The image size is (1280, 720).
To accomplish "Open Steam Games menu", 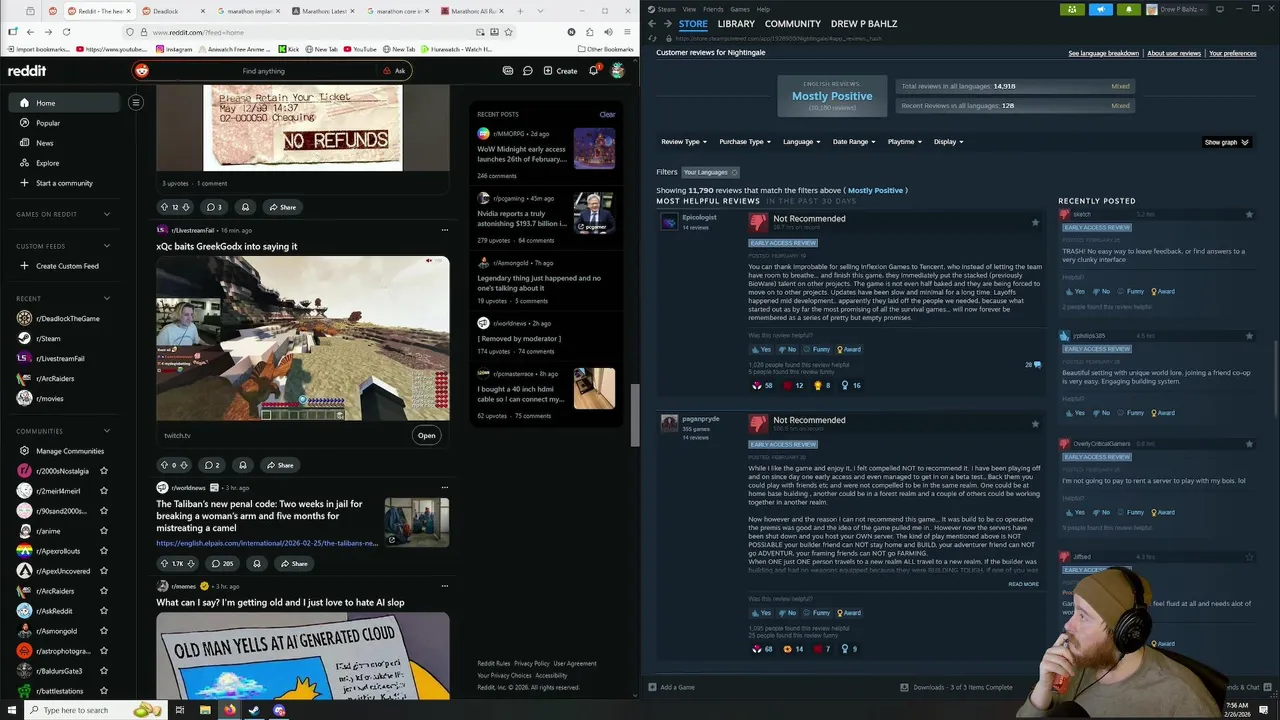I will click(740, 9).
